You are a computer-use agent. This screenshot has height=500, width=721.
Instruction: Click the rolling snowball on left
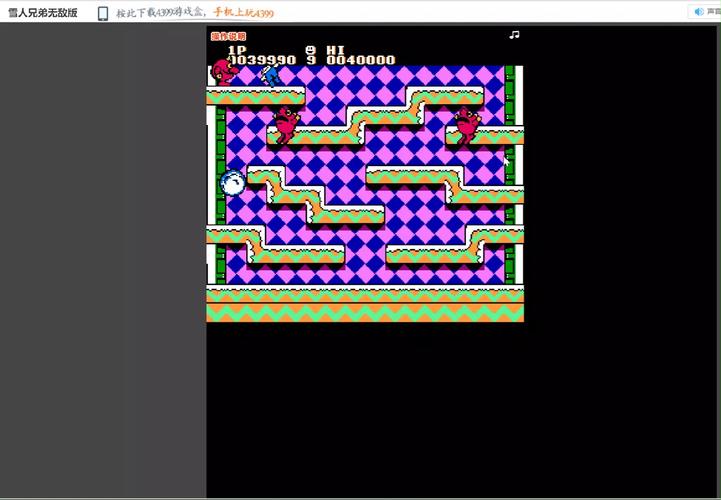pyautogui.click(x=233, y=183)
